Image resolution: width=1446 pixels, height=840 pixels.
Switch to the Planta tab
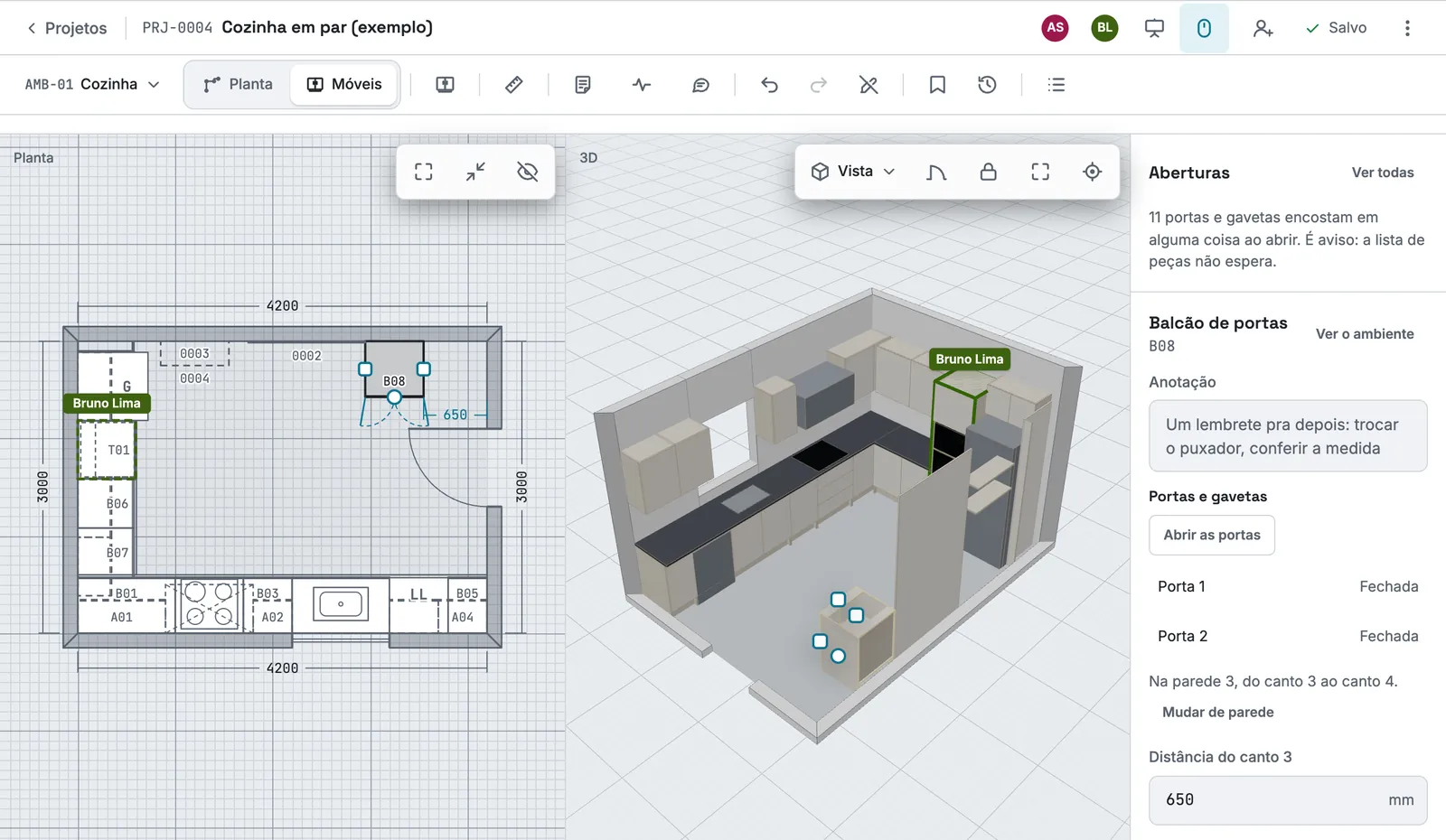click(x=238, y=84)
